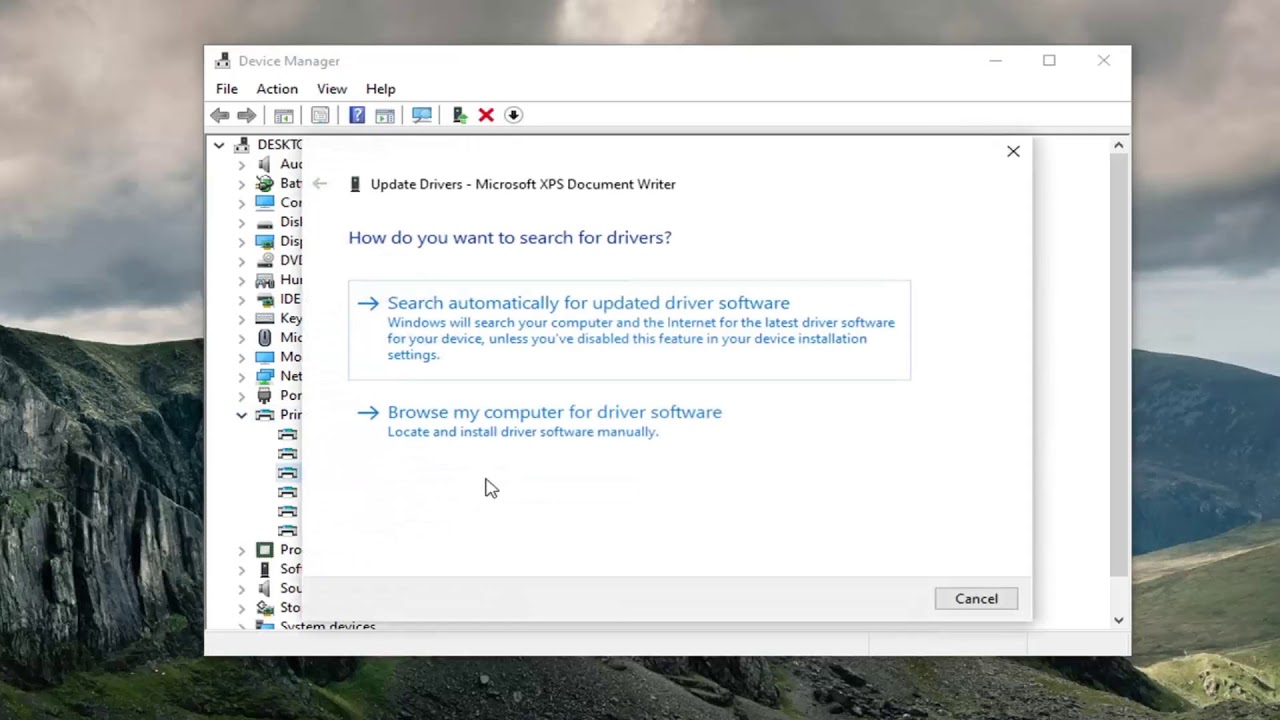
Task: Select the Disk drives icon in tree
Action: coord(265,222)
